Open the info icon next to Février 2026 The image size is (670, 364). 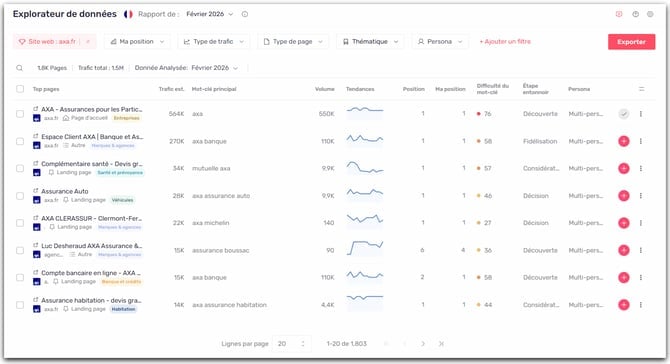pyautogui.click(x=245, y=14)
